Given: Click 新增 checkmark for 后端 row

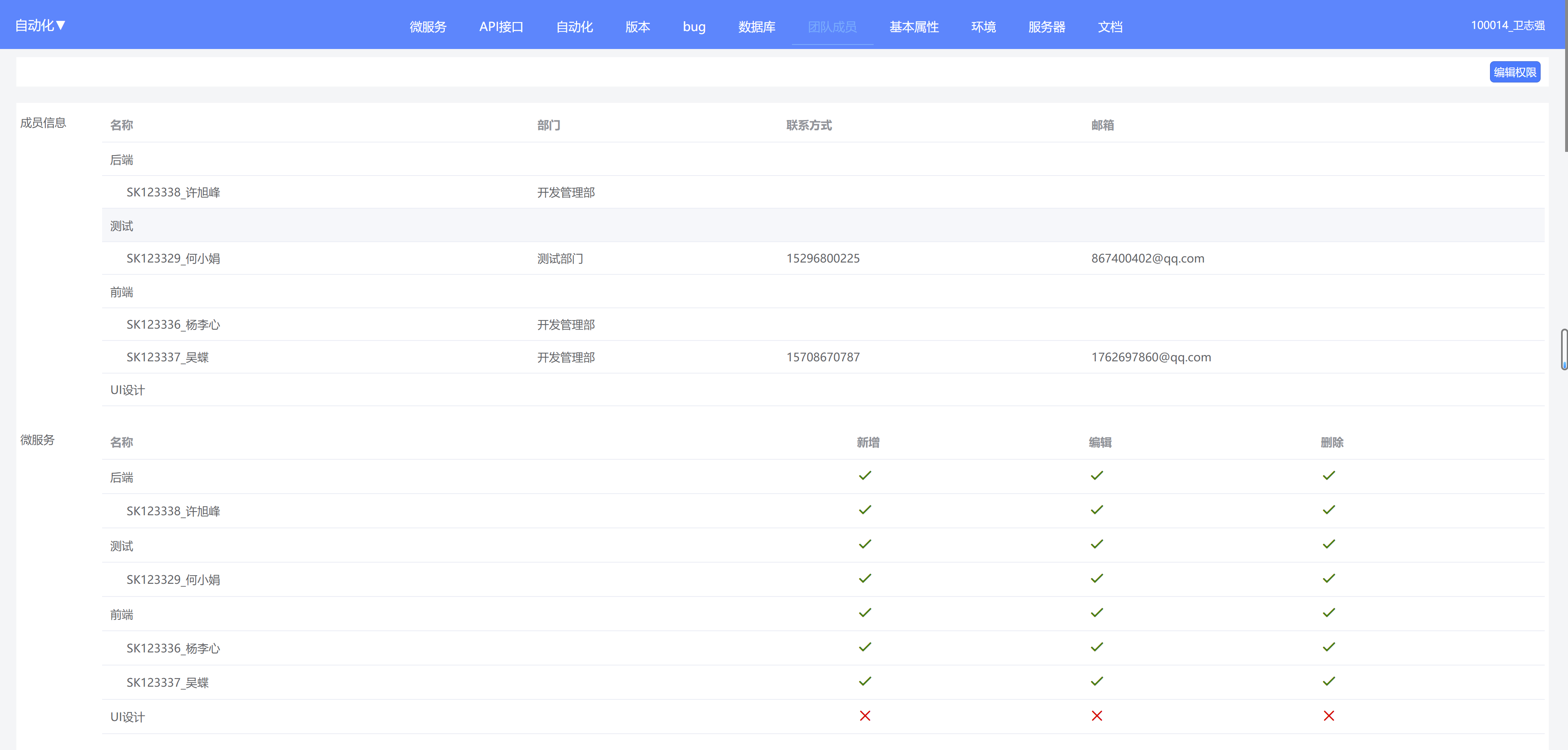Looking at the screenshot, I should coord(865,476).
